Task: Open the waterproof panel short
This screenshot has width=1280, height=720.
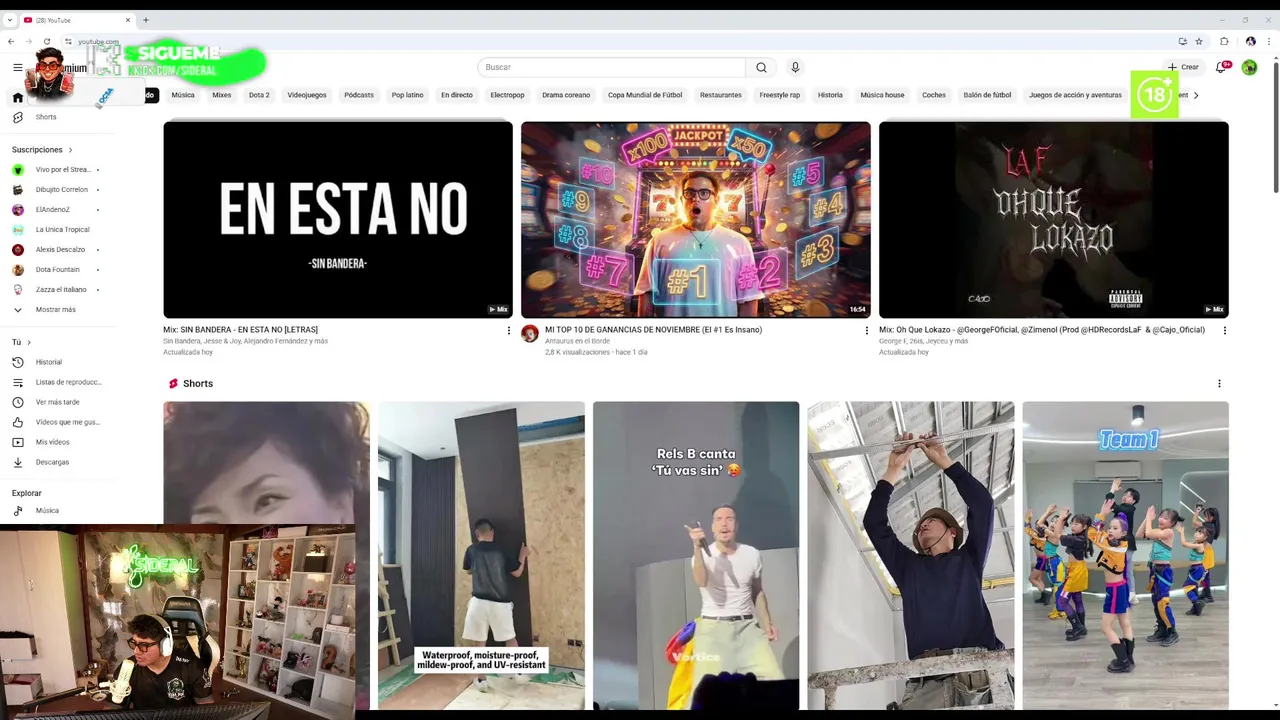Action: pos(481,555)
